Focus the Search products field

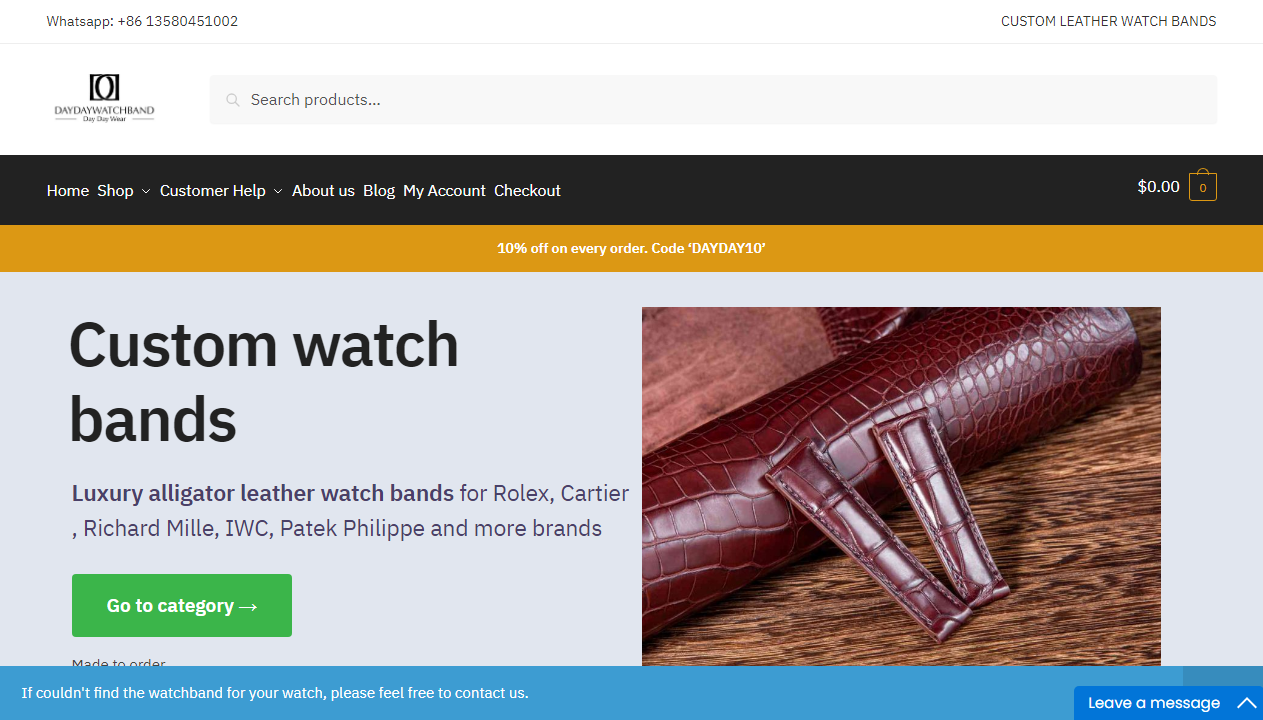(x=713, y=100)
